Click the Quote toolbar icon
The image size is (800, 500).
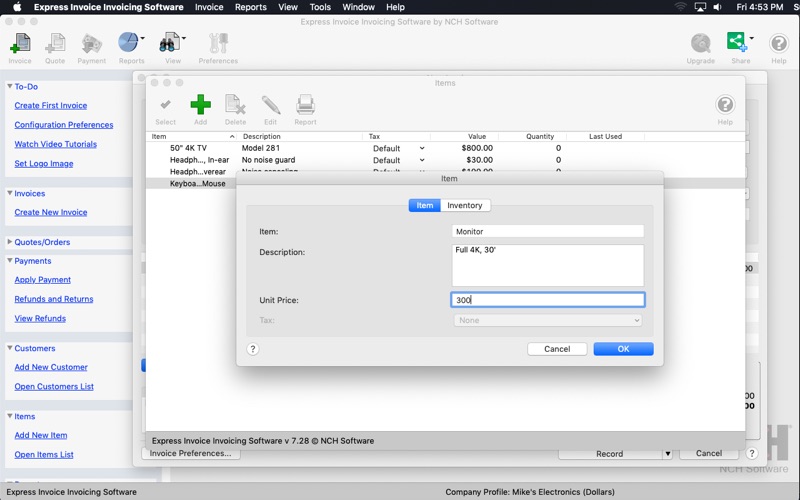[x=55, y=44]
